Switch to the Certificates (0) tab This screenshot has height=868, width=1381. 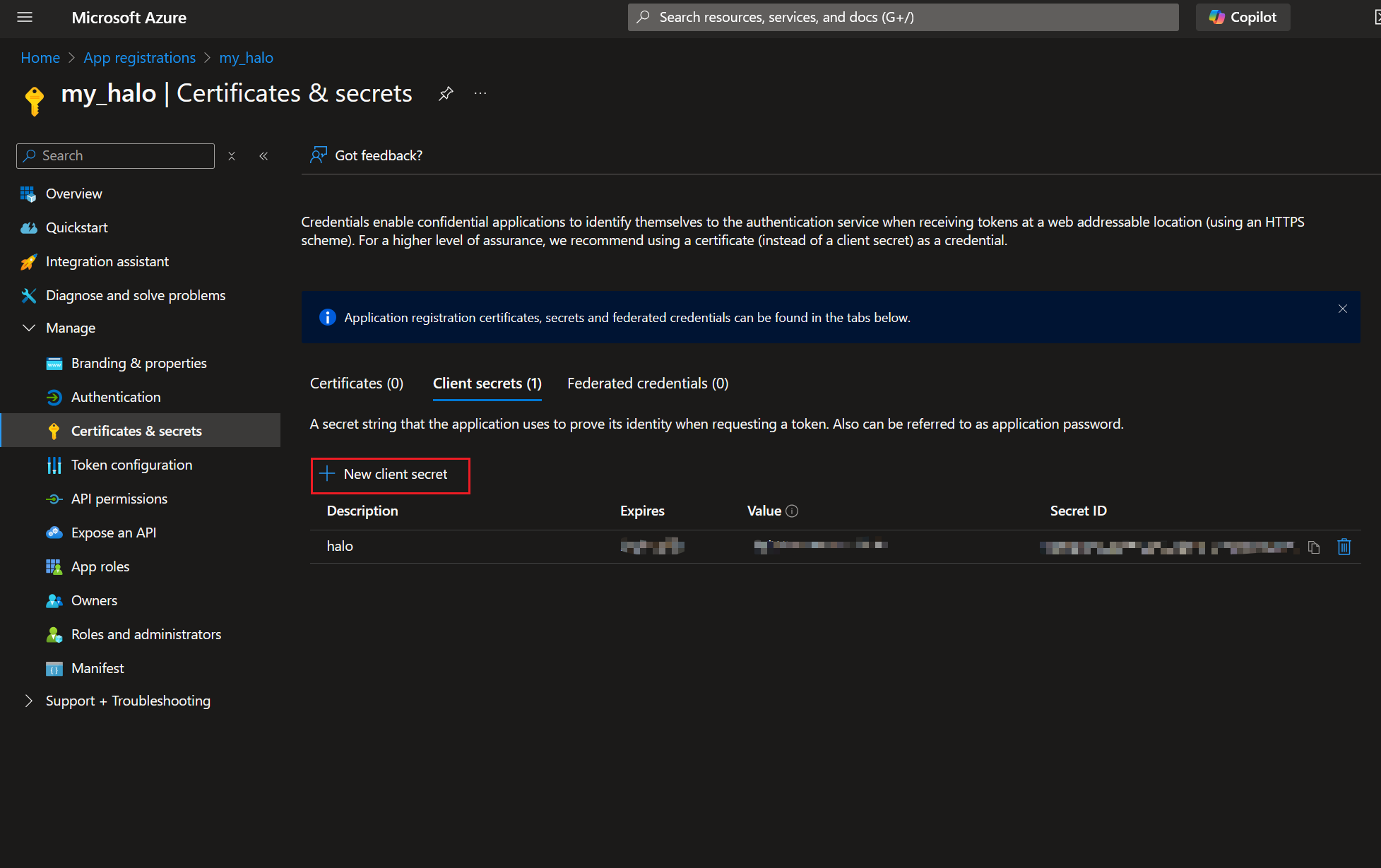pos(357,384)
